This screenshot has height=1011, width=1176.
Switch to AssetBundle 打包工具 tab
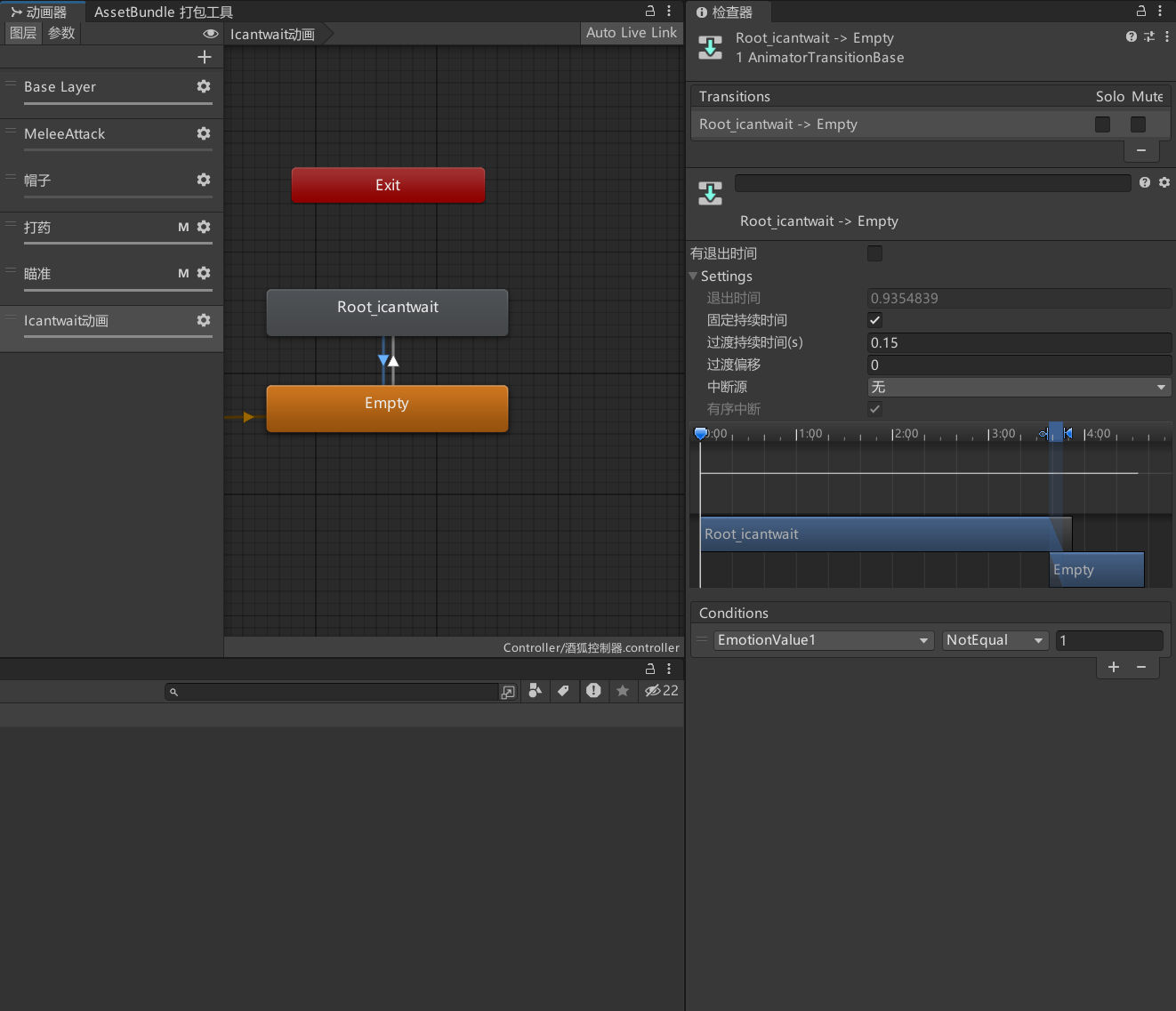(164, 12)
